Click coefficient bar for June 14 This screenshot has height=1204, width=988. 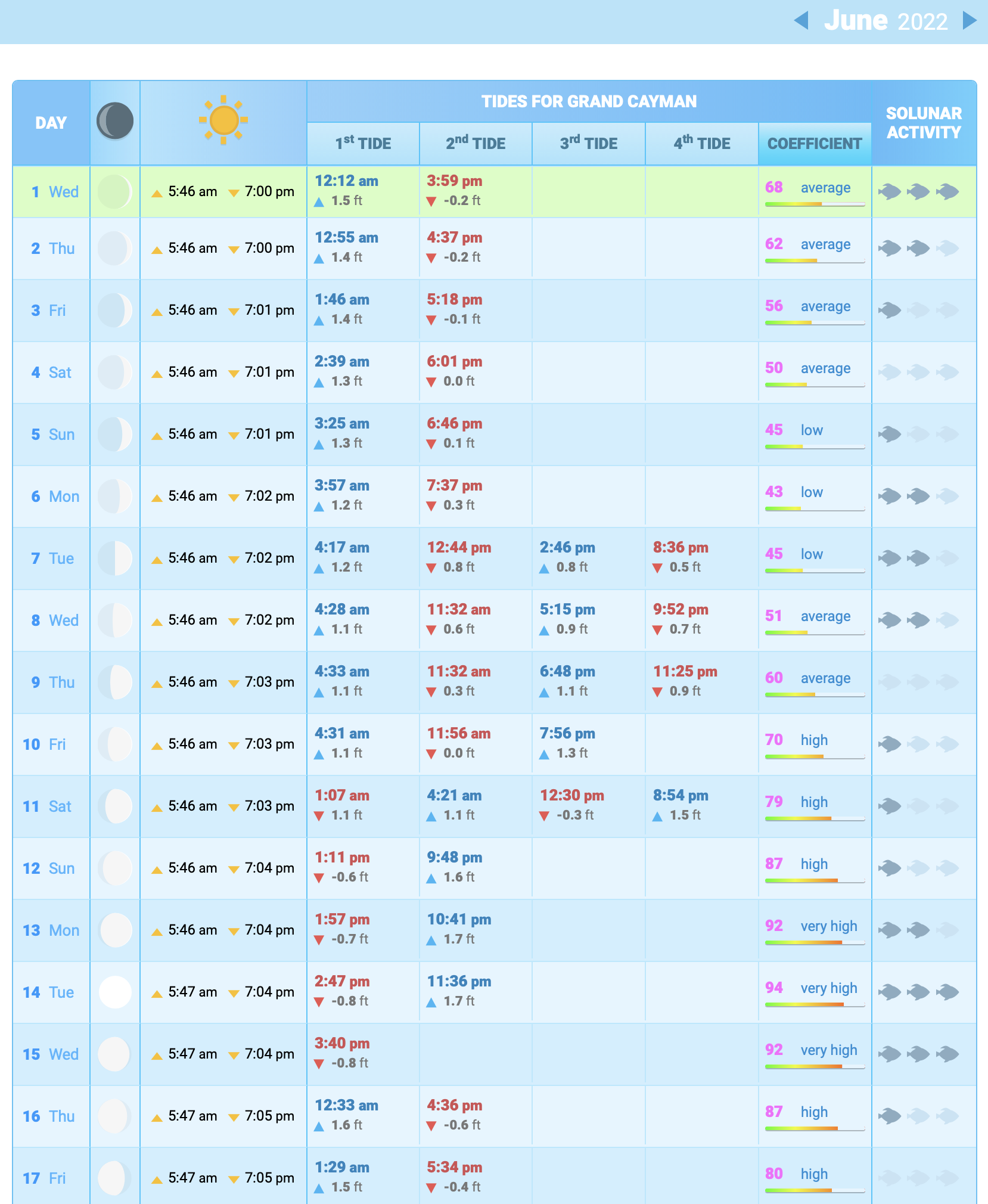click(x=814, y=1004)
